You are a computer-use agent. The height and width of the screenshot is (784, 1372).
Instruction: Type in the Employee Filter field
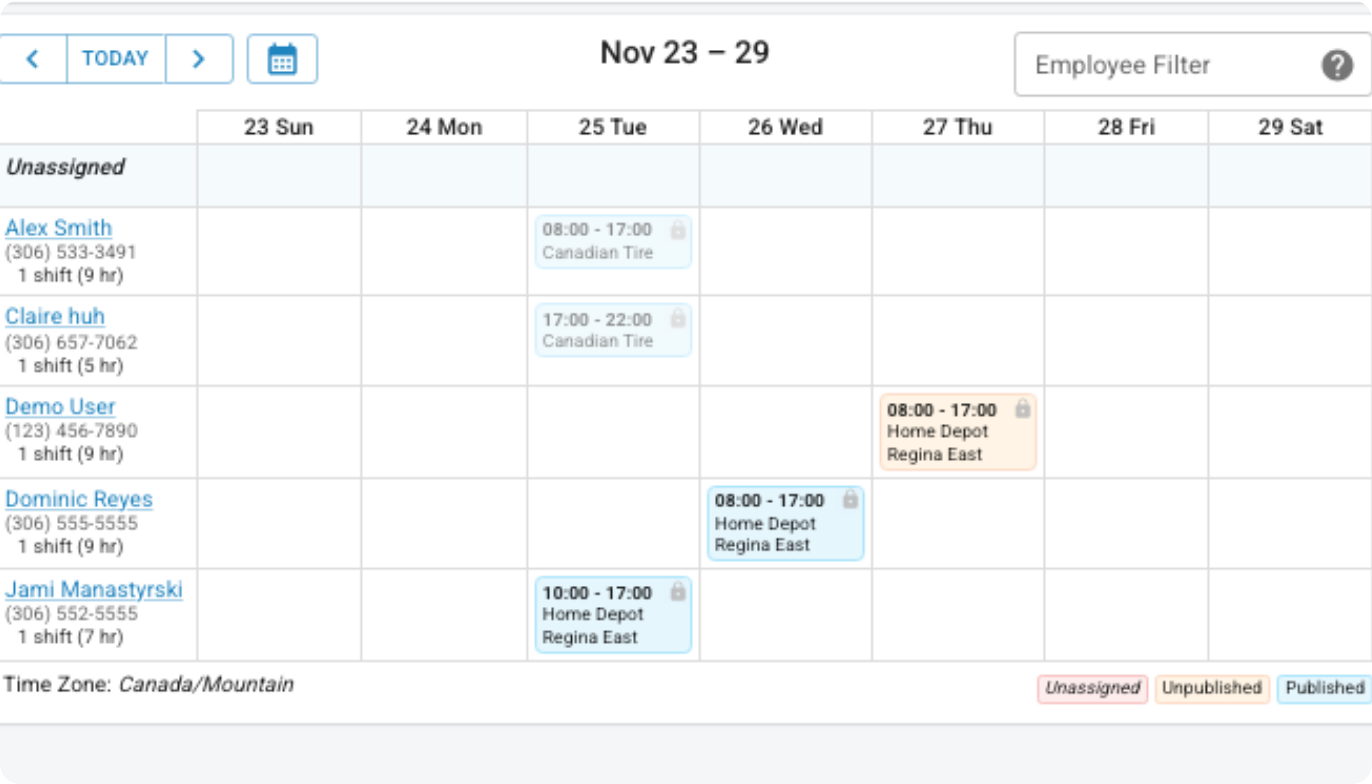pos(1160,65)
